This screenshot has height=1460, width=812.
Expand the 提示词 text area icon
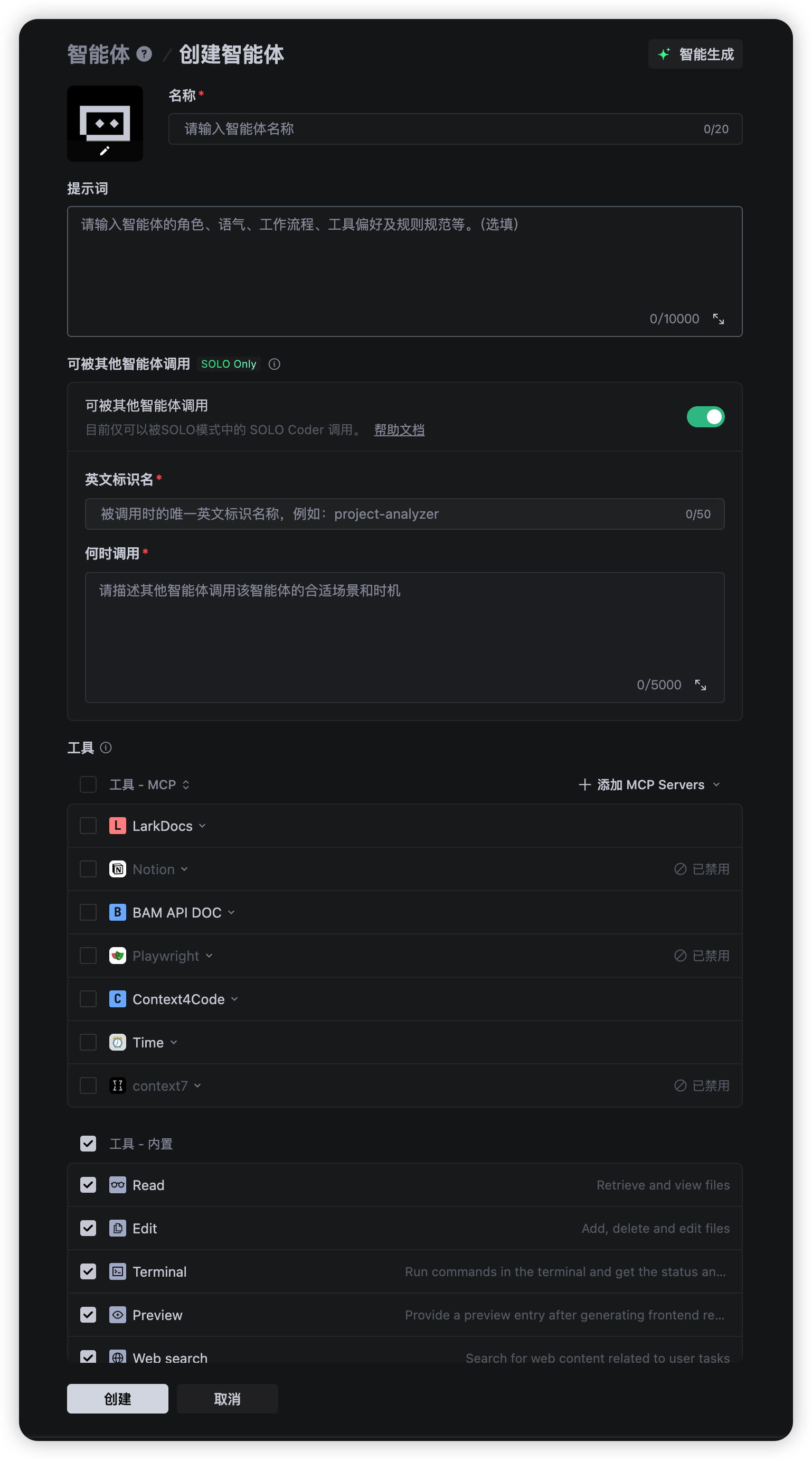coord(718,319)
